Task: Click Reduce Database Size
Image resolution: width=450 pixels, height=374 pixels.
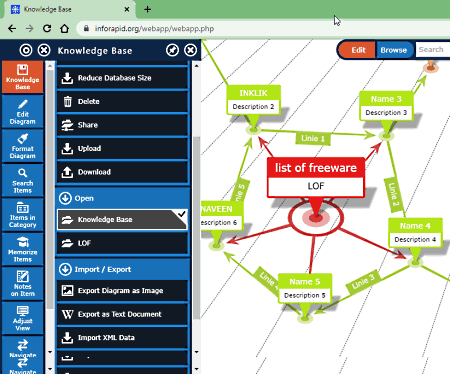Action: [122, 78]
